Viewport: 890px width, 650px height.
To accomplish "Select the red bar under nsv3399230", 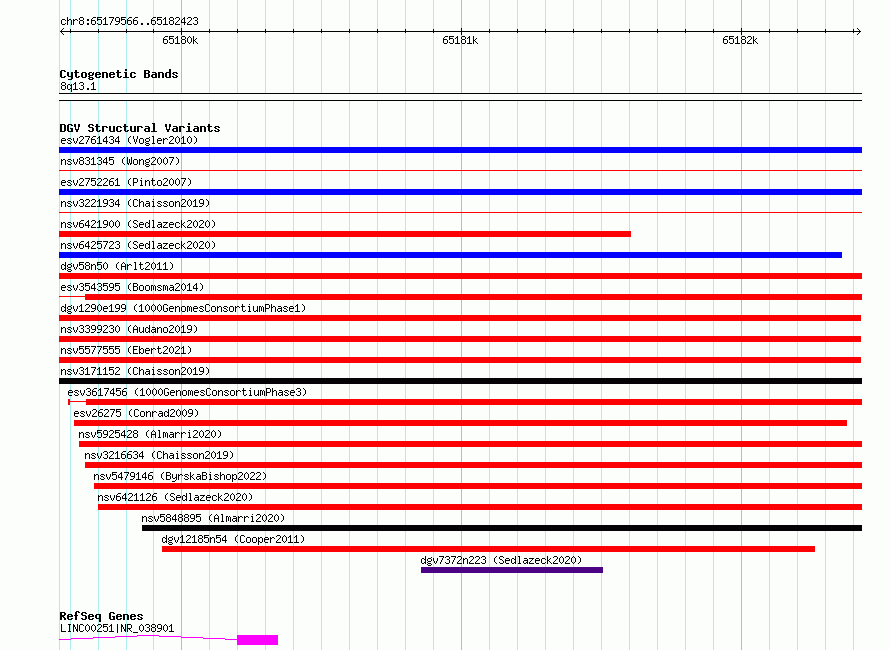I will point(460,339).
